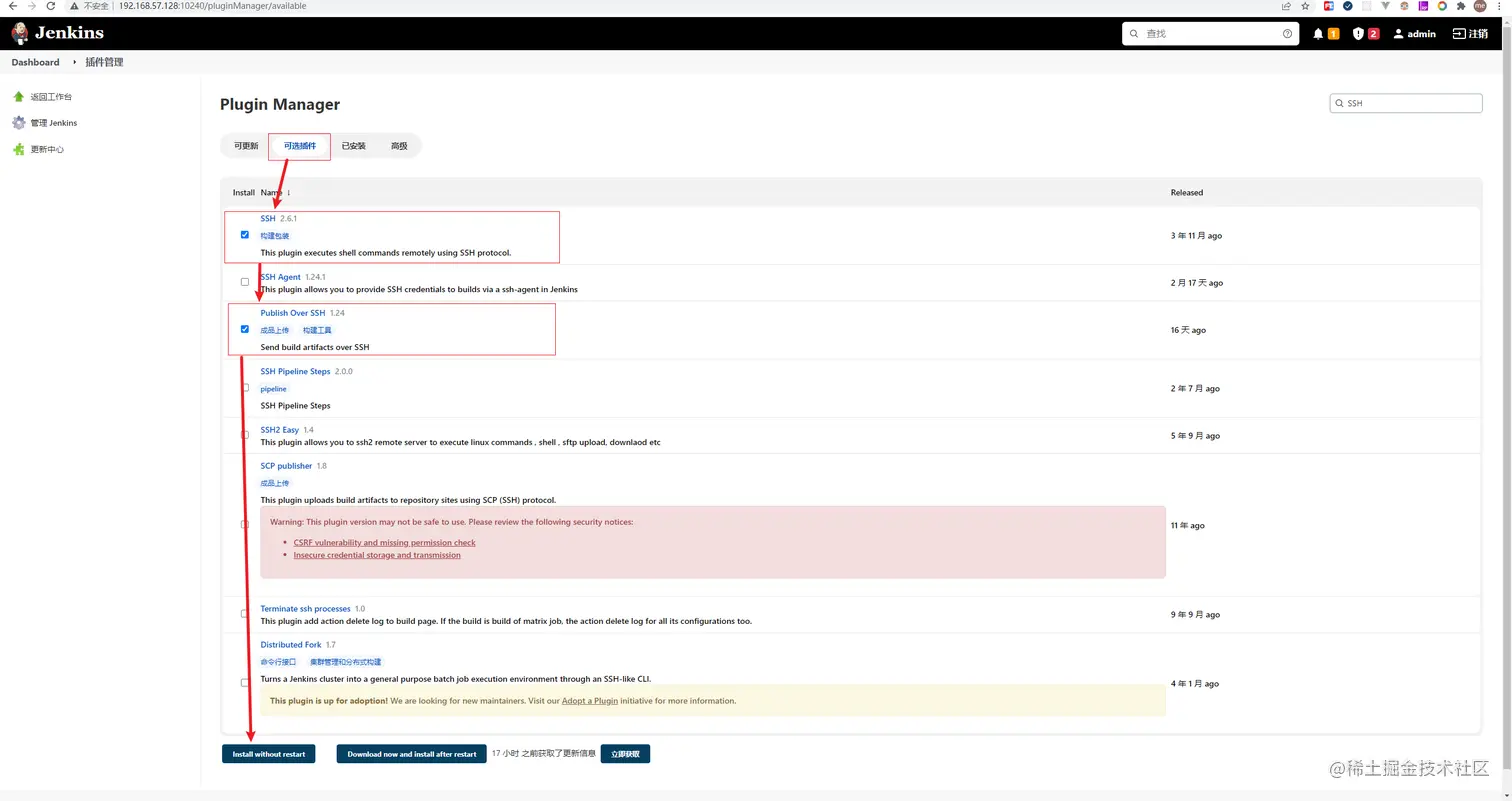Open Insecure credential storage and transmission notice
Screen dimensions: 1512x801
pyautogui.click(x=377, y=555)
